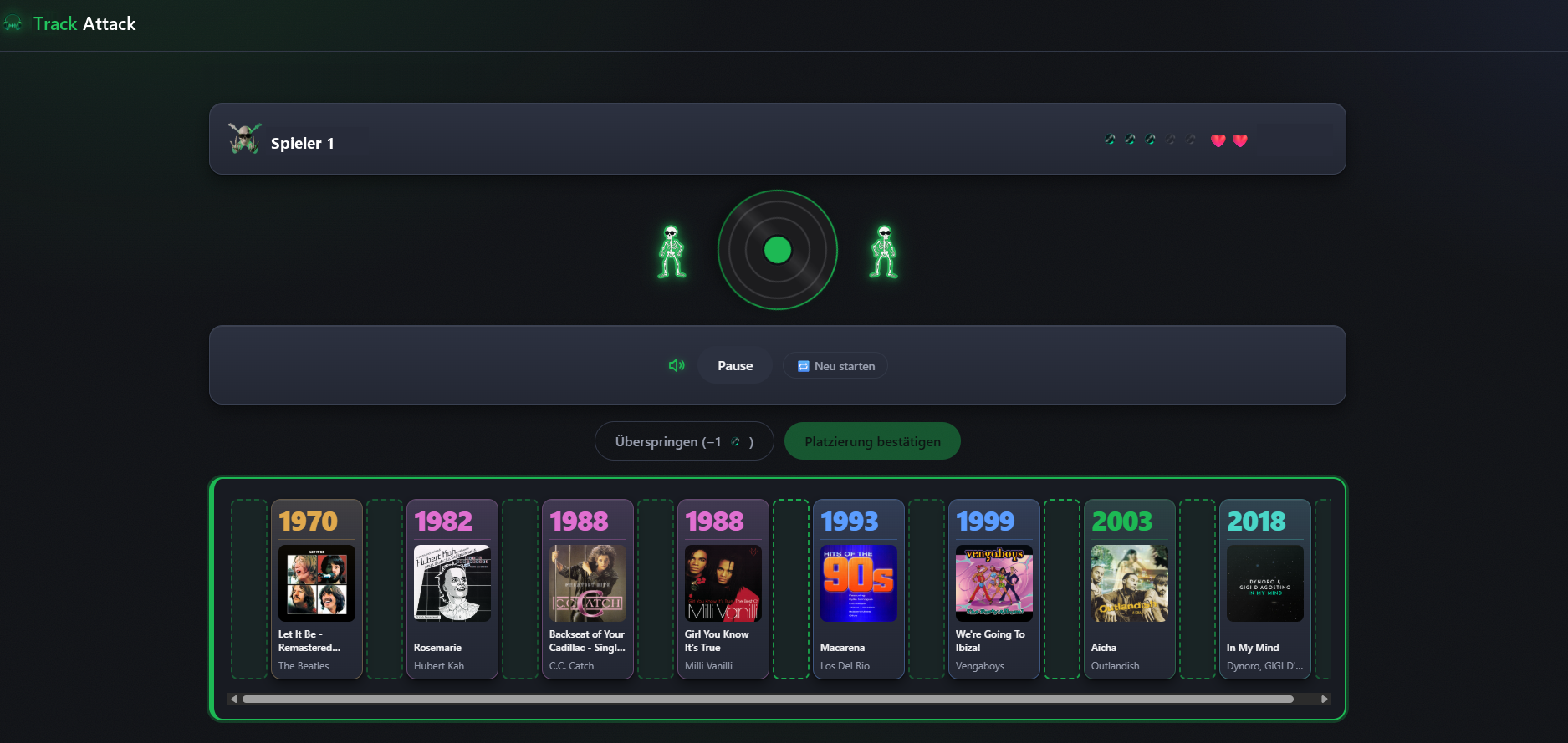1568x743 pixels.
Task: Click the Spieler 1 skull avatar
Action: tap(244, 139)
